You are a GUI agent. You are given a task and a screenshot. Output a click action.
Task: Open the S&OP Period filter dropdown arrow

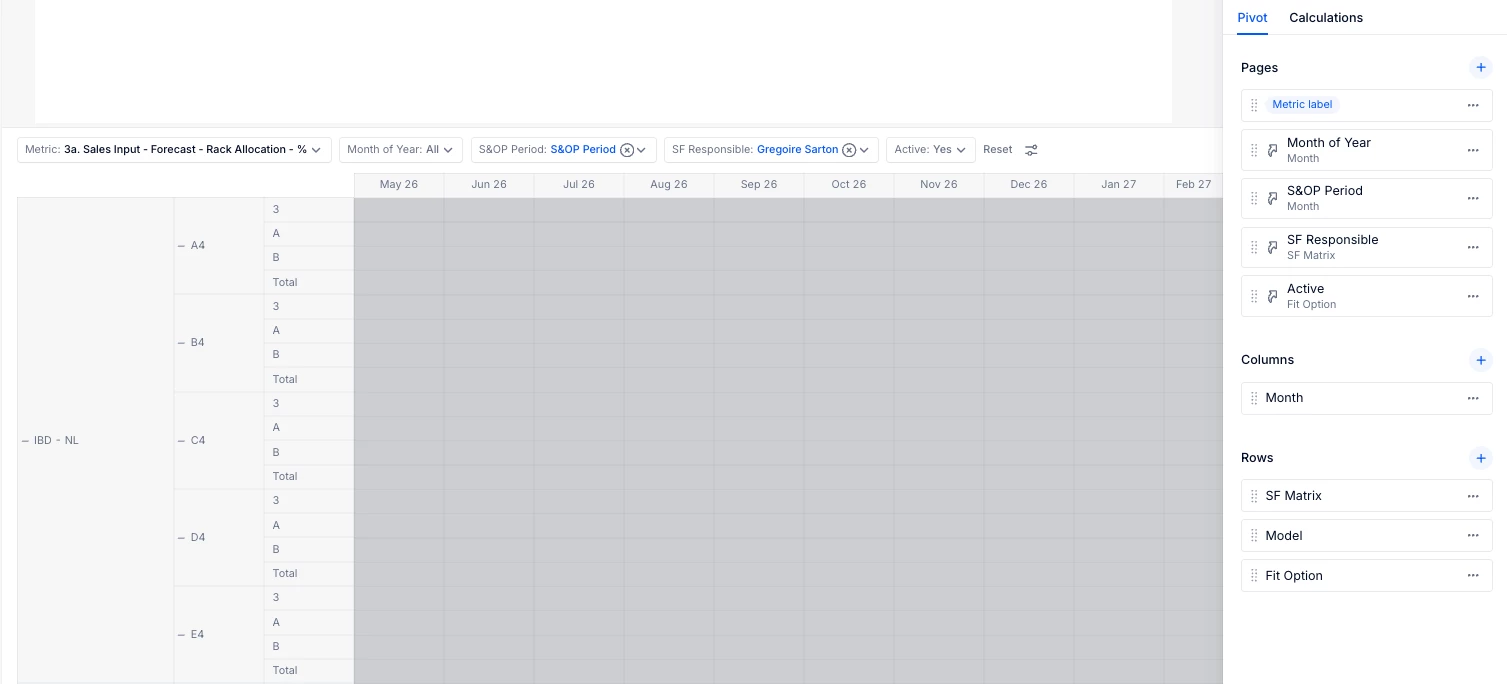coord(642,150)
